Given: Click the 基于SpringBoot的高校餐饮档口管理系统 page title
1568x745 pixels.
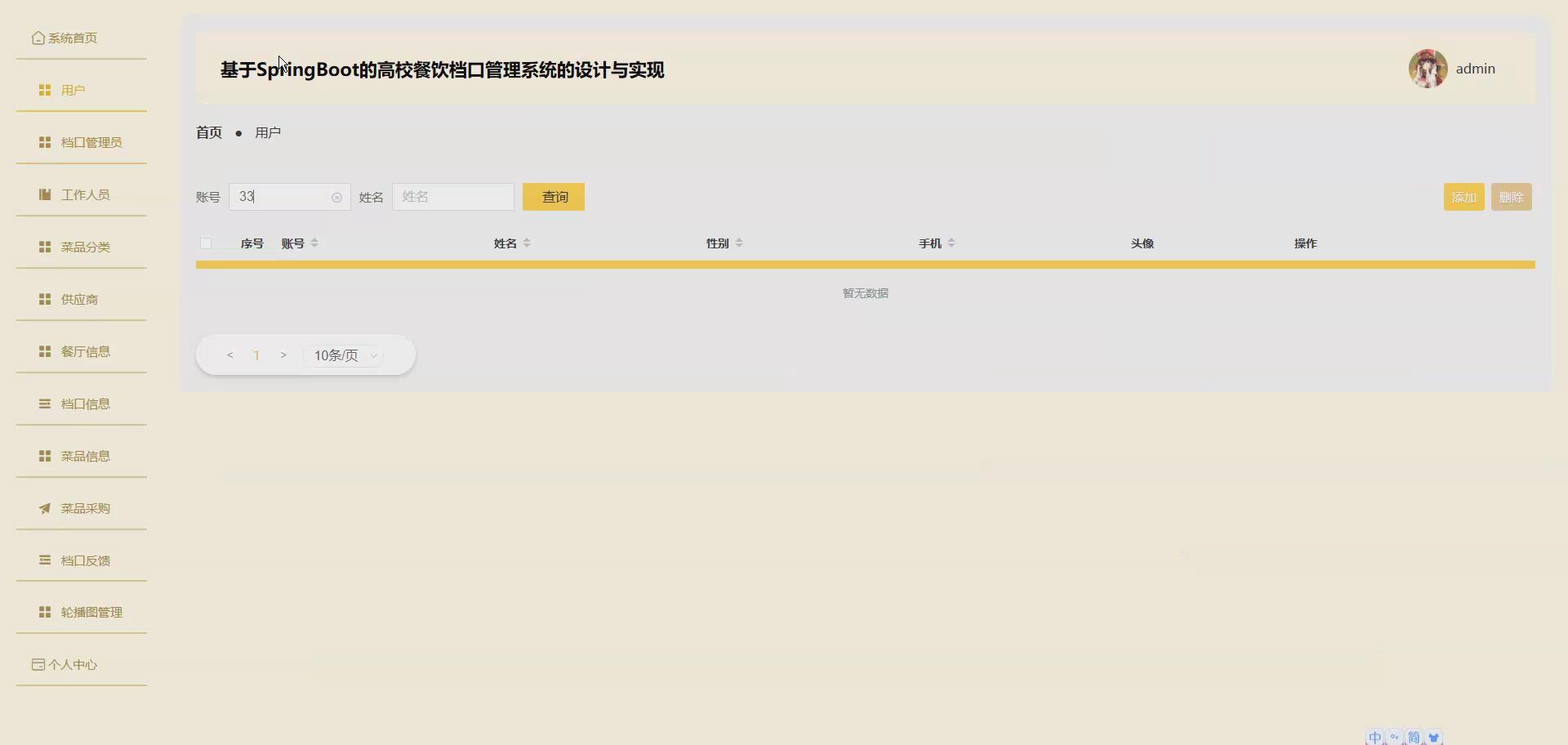Looking at the screenshot, I should [x=442, y=70].
